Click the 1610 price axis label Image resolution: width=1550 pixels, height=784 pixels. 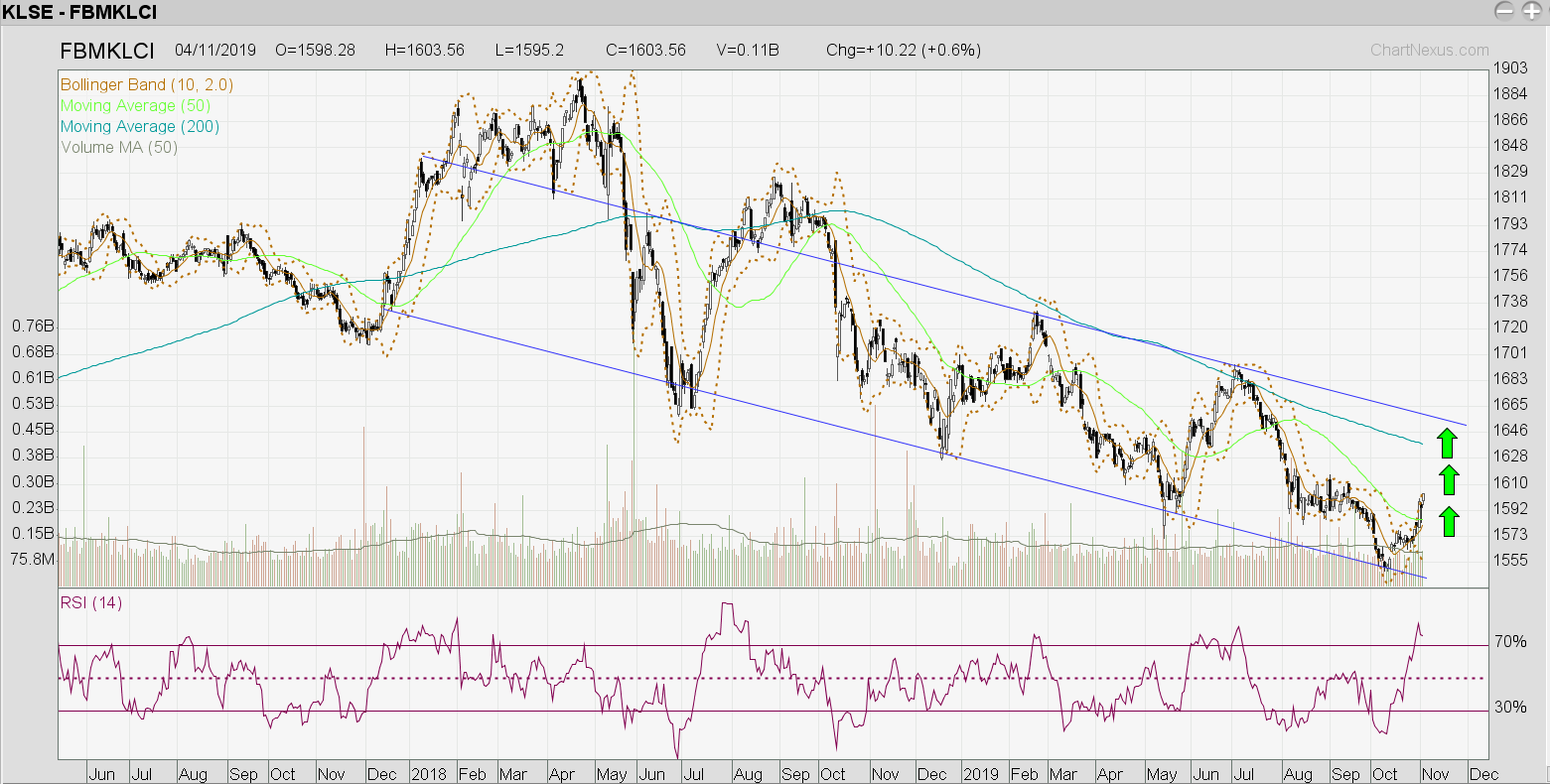point(1510,482)
